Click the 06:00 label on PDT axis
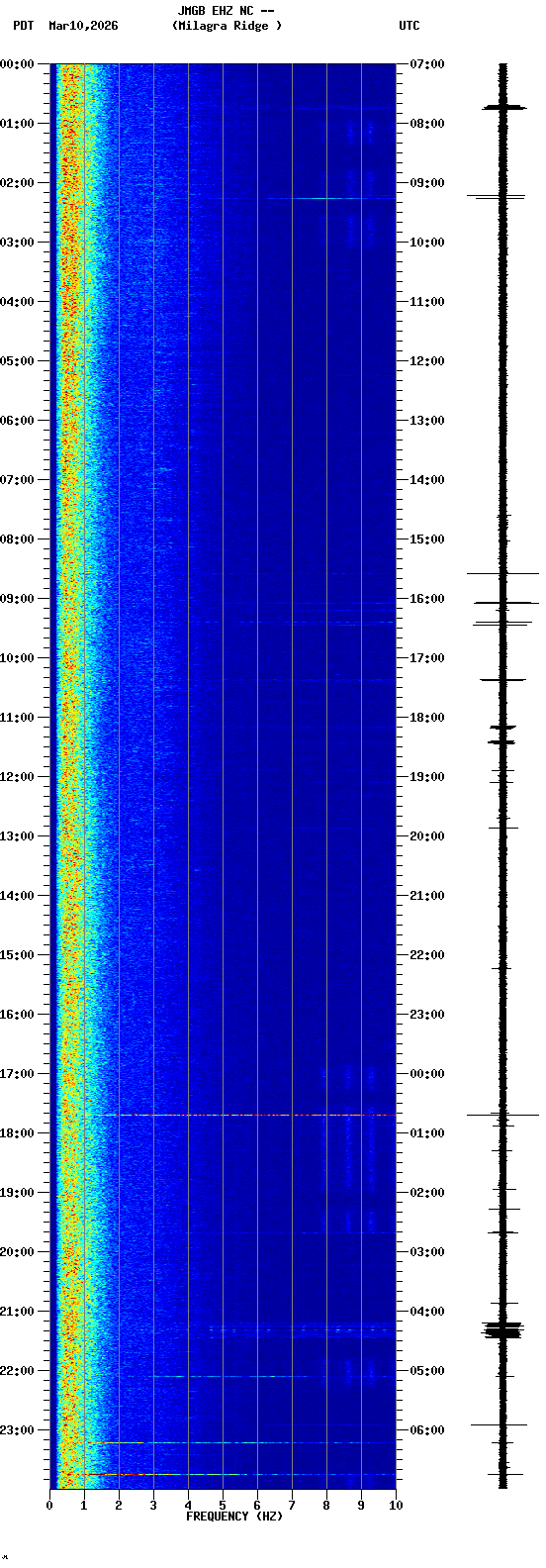 [x=17, y=421]
